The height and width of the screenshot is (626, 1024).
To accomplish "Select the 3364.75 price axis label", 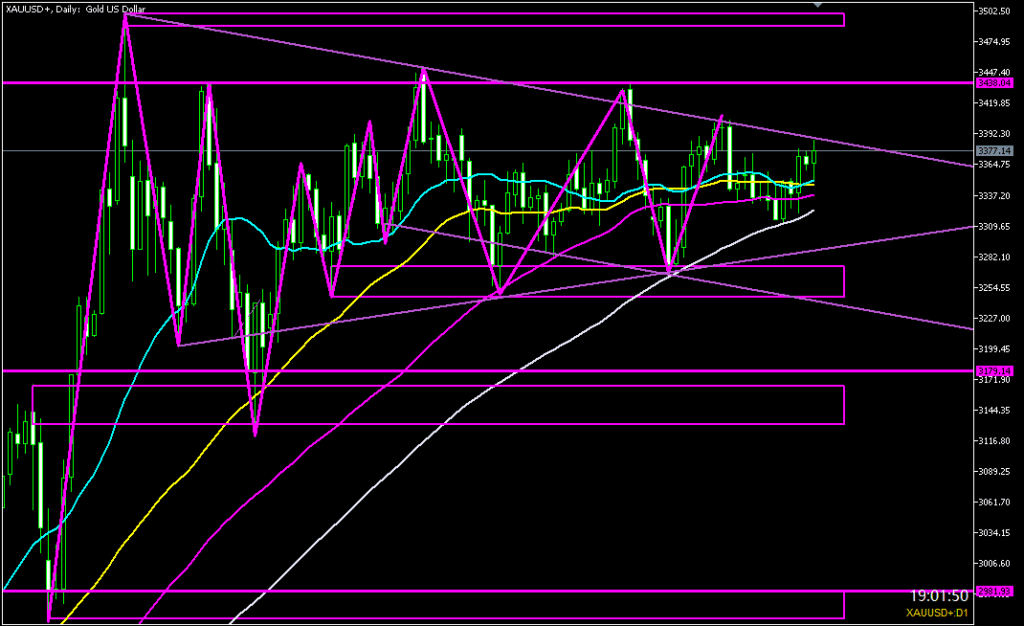I will tap(995, 164).
